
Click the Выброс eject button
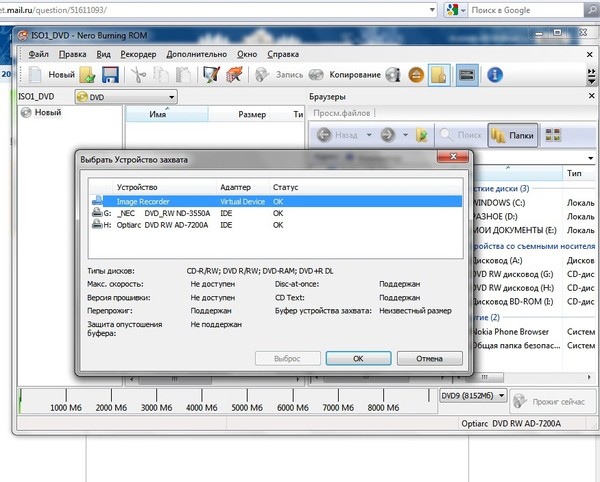287,358
